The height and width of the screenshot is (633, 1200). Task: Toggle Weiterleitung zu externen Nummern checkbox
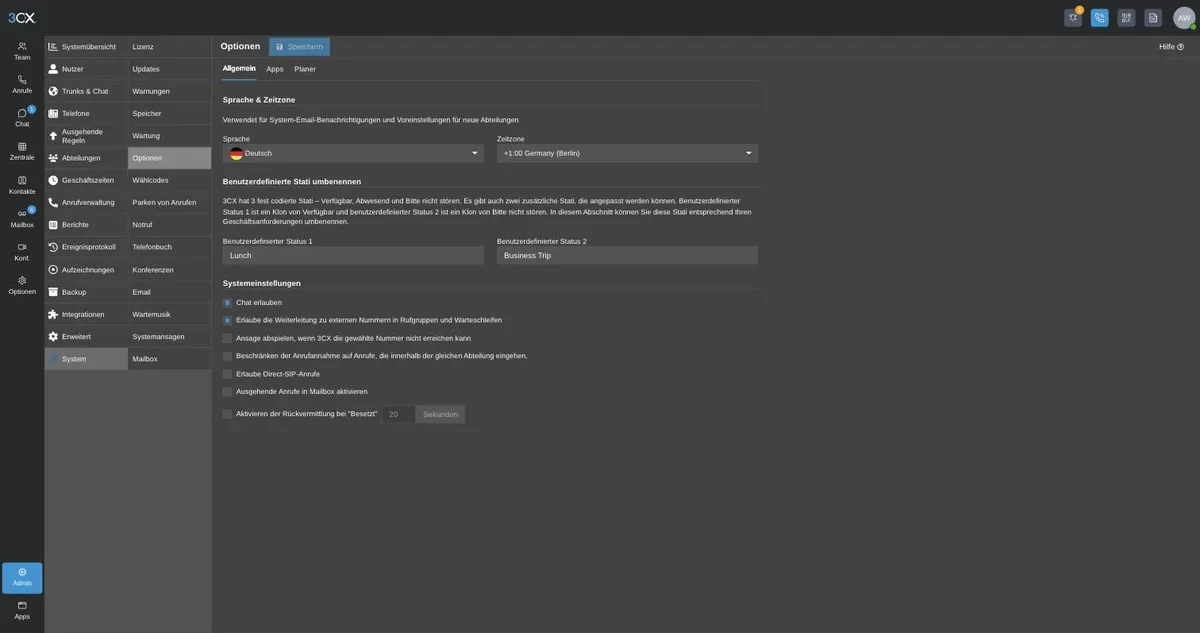[227, 320]
